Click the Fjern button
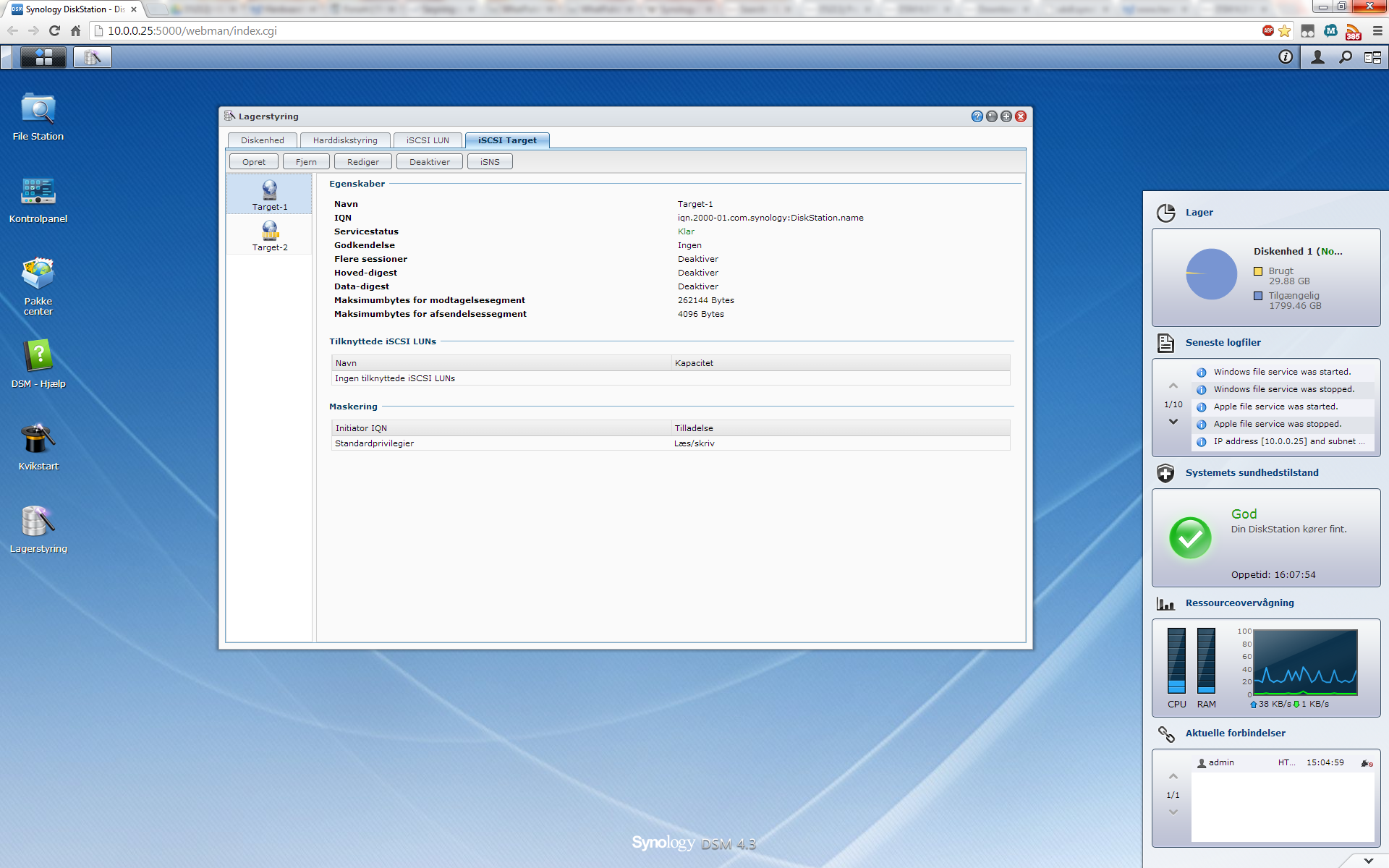Viewport: 1389px width, 868px height. 306,162
